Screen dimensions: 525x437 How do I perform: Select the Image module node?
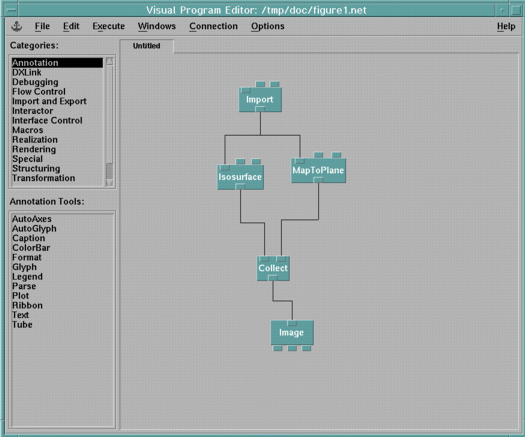292,333
